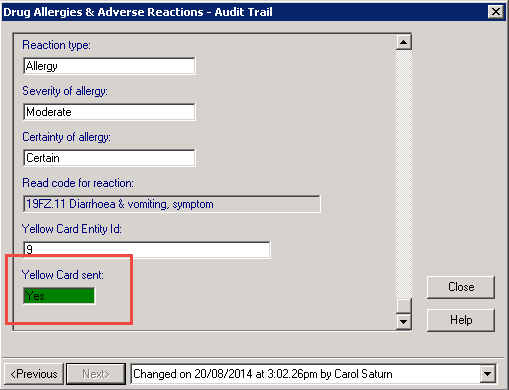Click the 'Read code for reaction:' label
The height and width of the screenshot is (390, 509).
[78, 183]
